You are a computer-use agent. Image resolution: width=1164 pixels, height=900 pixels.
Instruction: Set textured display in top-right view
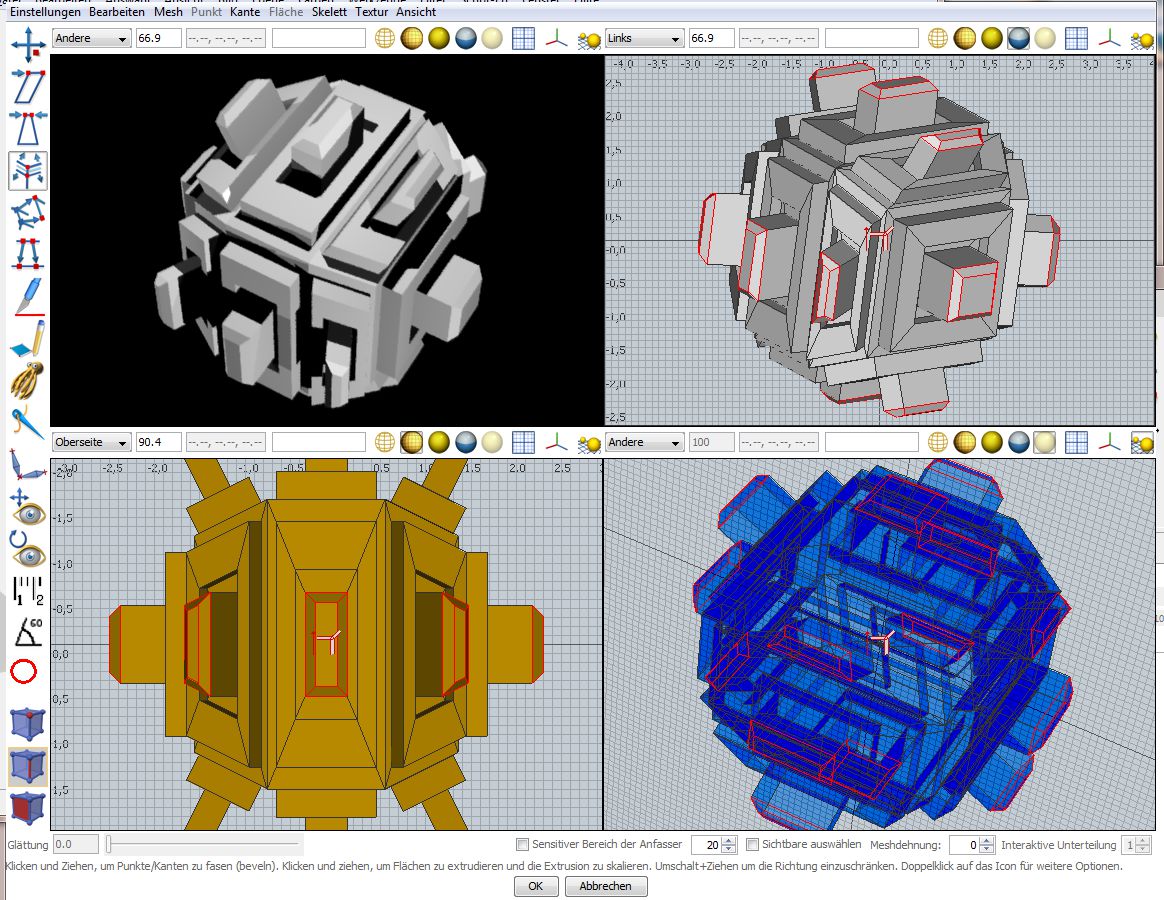tap(1018, 38)
